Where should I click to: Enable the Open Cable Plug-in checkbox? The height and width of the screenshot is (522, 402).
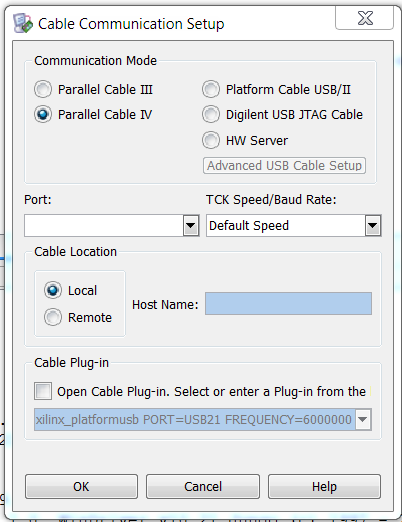point(43,391)
